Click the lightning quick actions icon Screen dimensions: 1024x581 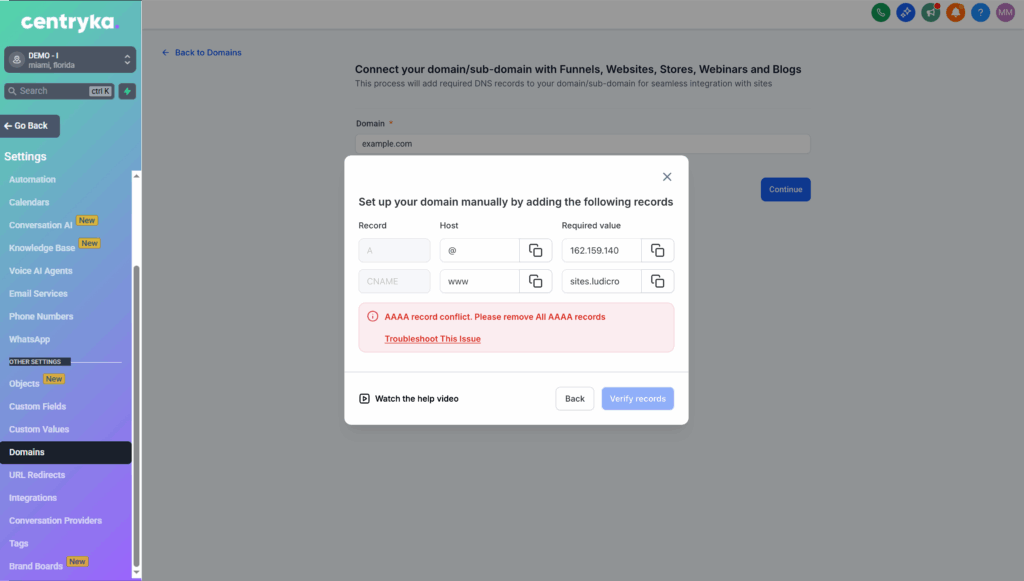127,91
